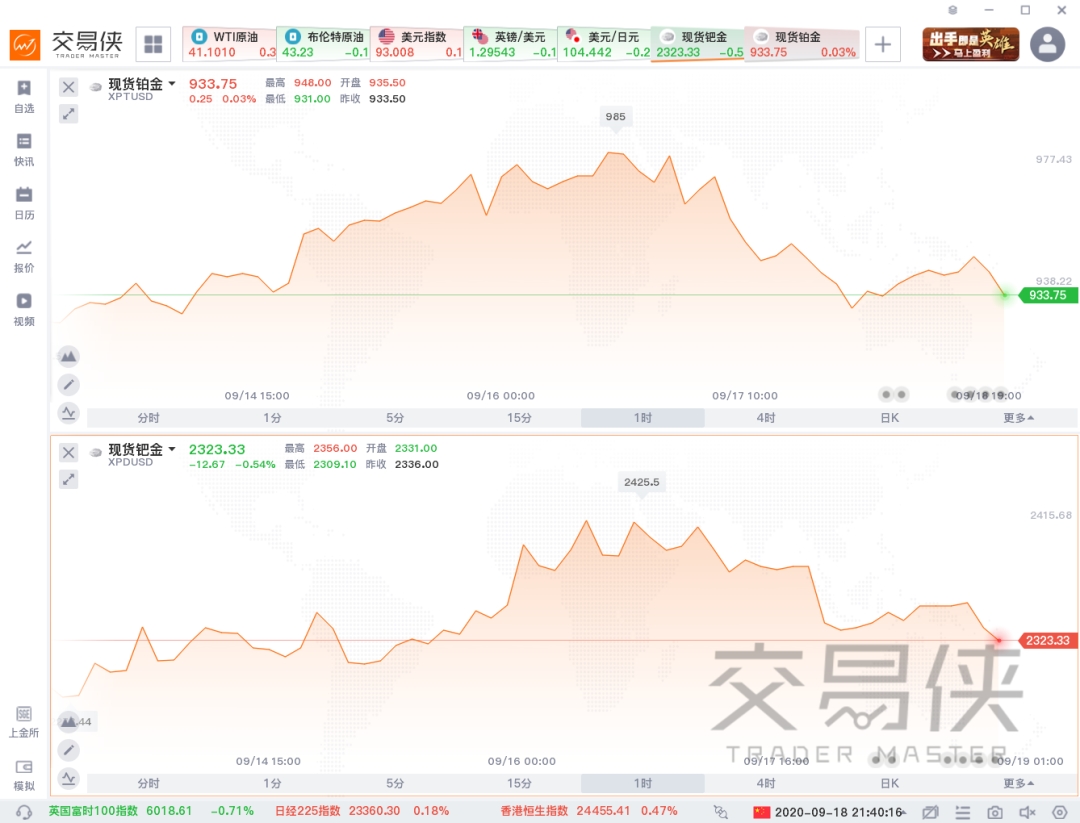Expand 更多 timeframes in the platinum chart

(1018, 418)
